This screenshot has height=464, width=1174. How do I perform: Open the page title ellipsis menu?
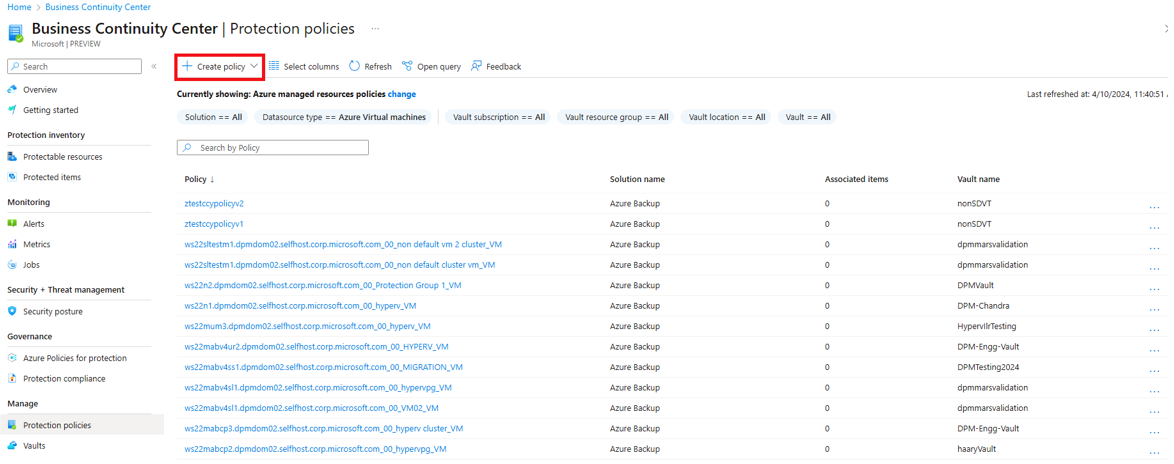[x=375, y=28]
